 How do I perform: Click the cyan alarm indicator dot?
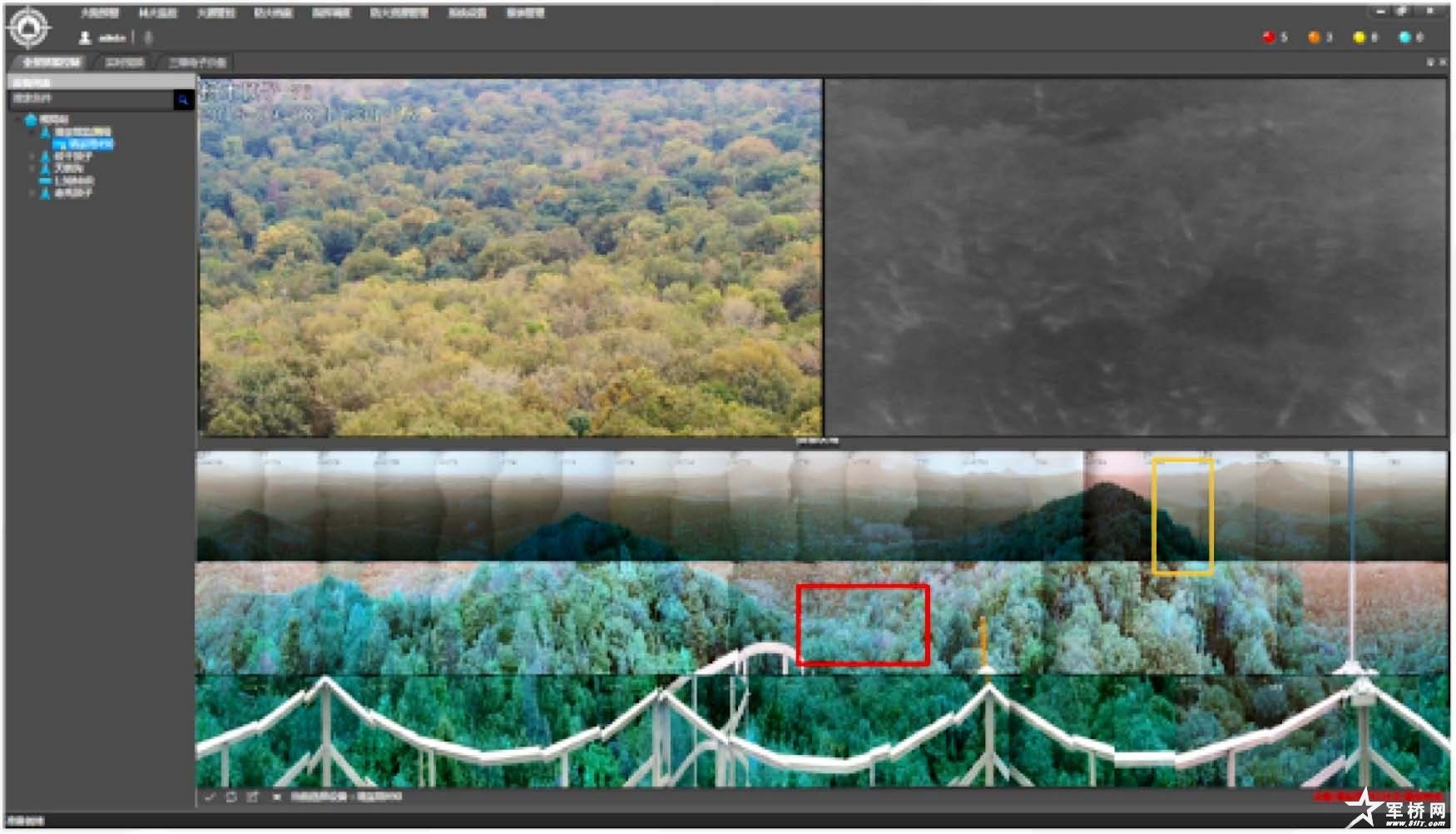[x=1405, y=37]
